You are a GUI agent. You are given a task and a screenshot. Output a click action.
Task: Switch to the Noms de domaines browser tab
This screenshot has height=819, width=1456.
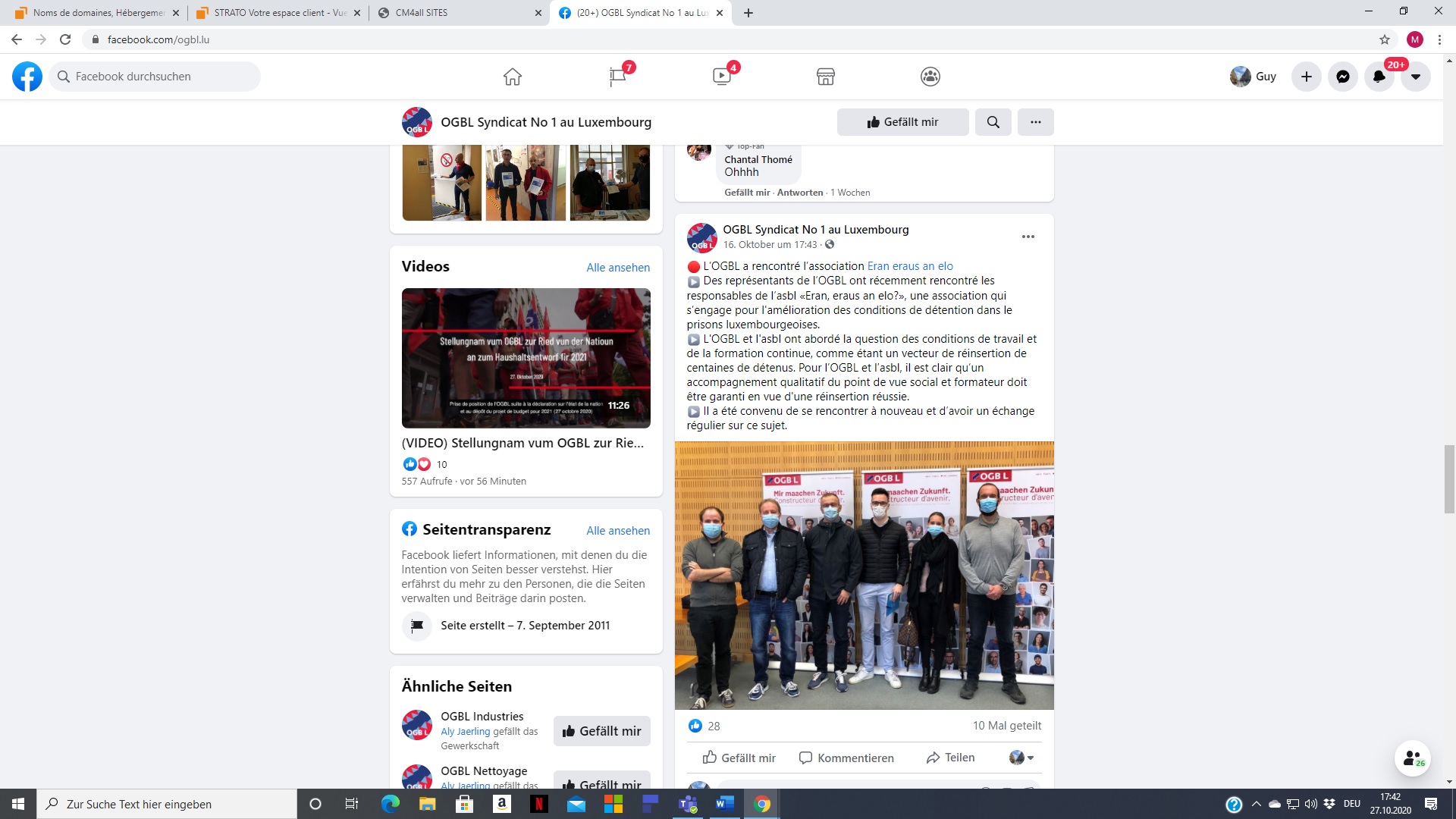click(97, 13)
